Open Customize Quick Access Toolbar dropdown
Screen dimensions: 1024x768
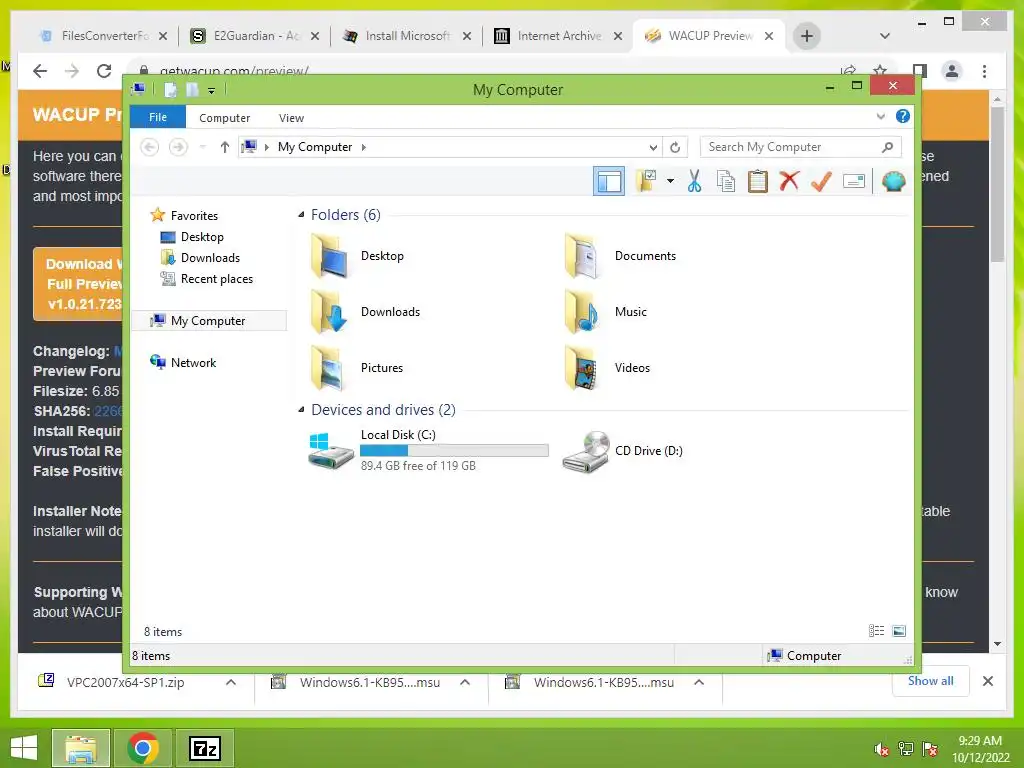pyautogui.click(x=212, y=90)
